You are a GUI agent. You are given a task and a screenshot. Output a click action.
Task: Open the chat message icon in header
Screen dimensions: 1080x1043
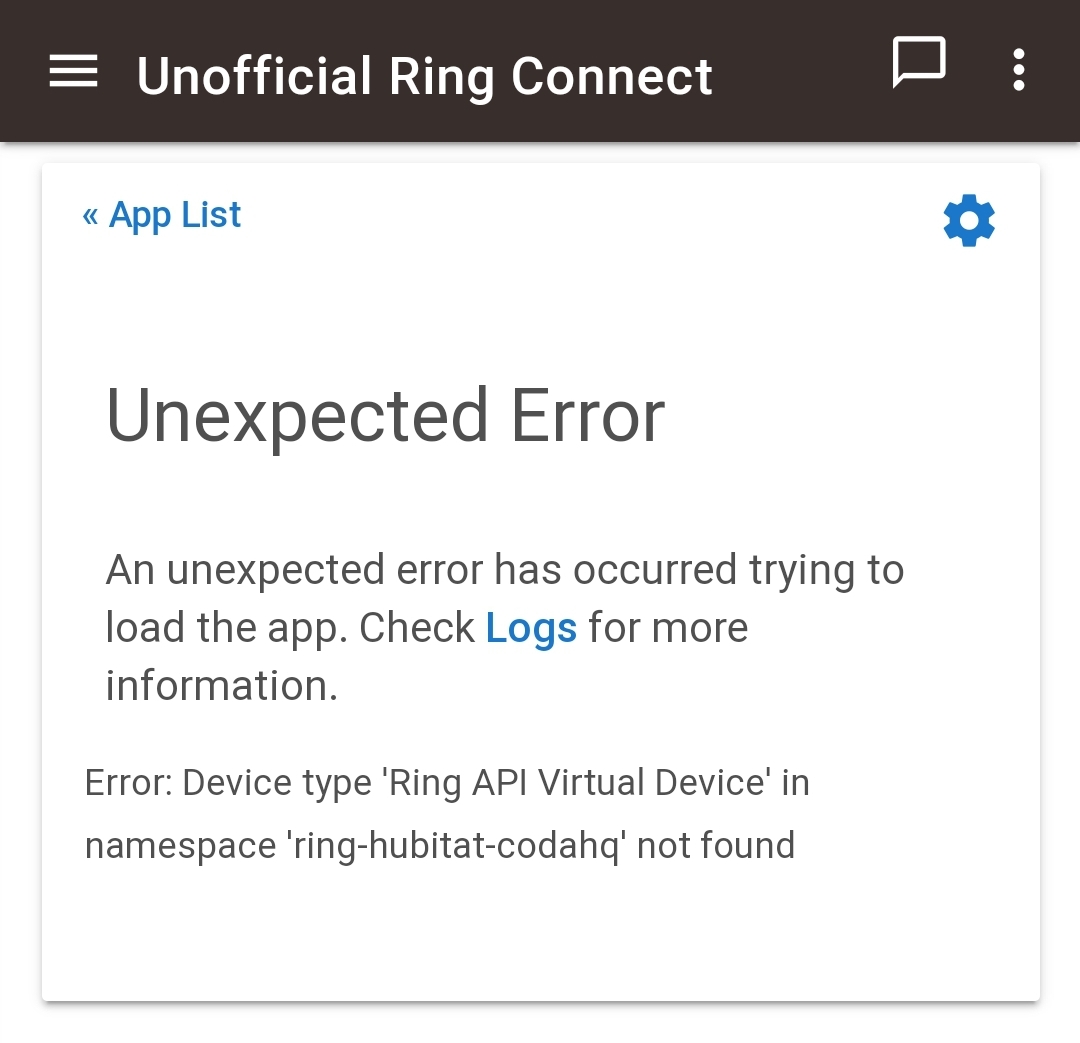(919, 62)
